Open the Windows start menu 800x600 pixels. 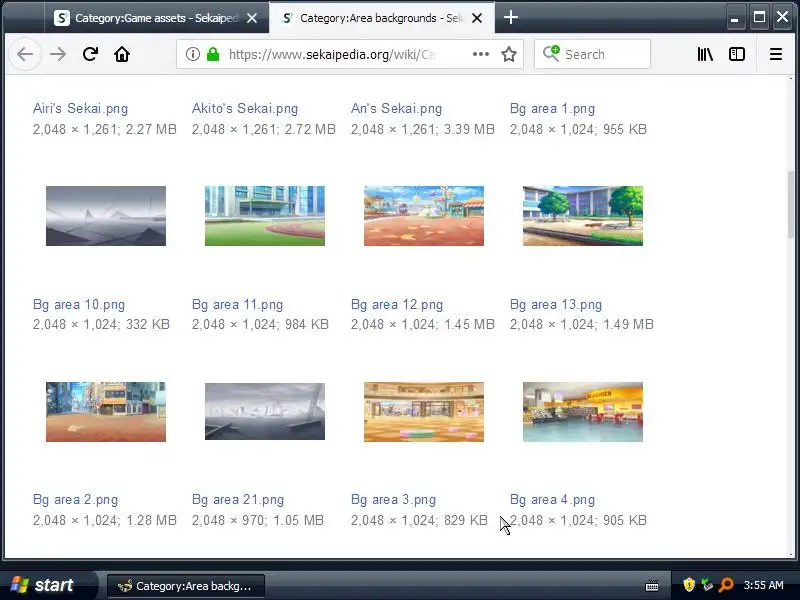click(47, 585)
